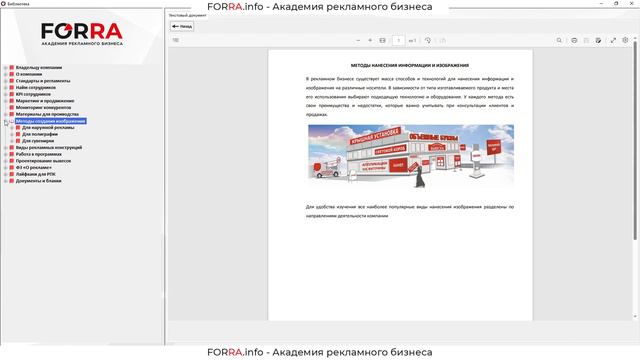The image size is (640, 360).
Task: Click the red icon beside 'Для полиграфии'
Action: [18, 134]
